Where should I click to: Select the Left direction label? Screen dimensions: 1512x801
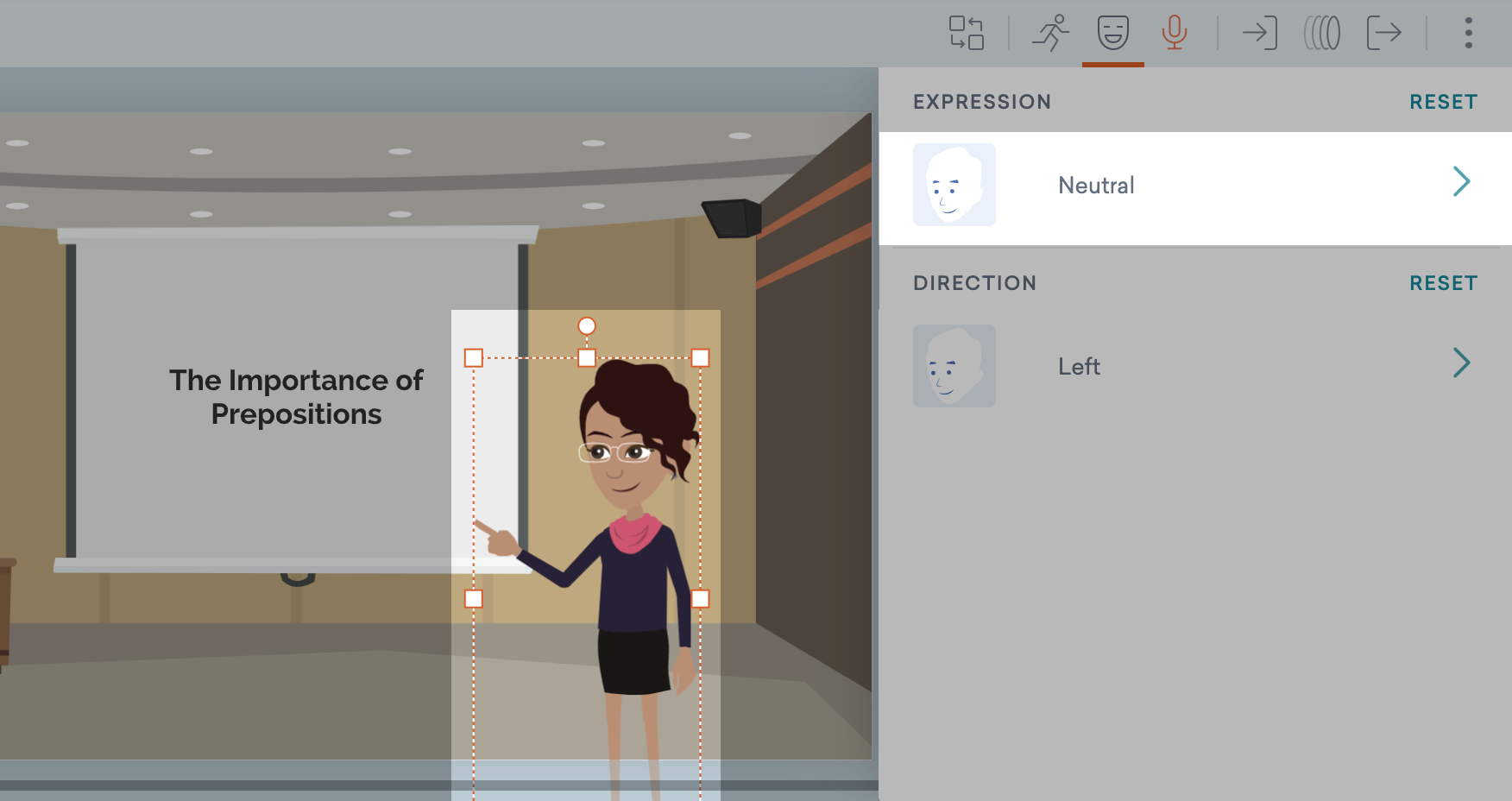[x=1079, y=367]
